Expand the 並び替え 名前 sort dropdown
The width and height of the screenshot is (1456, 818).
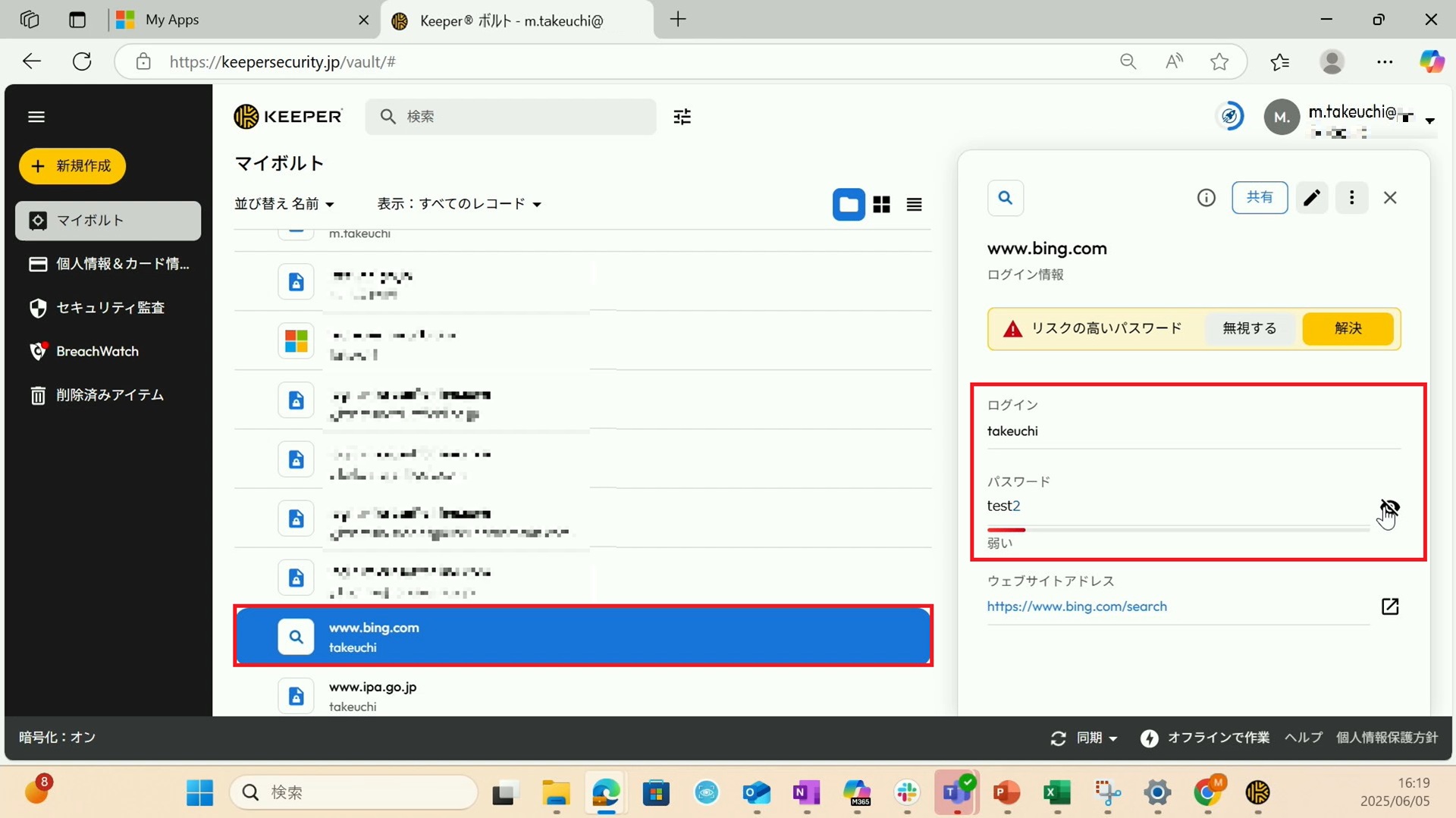(284, 204)
